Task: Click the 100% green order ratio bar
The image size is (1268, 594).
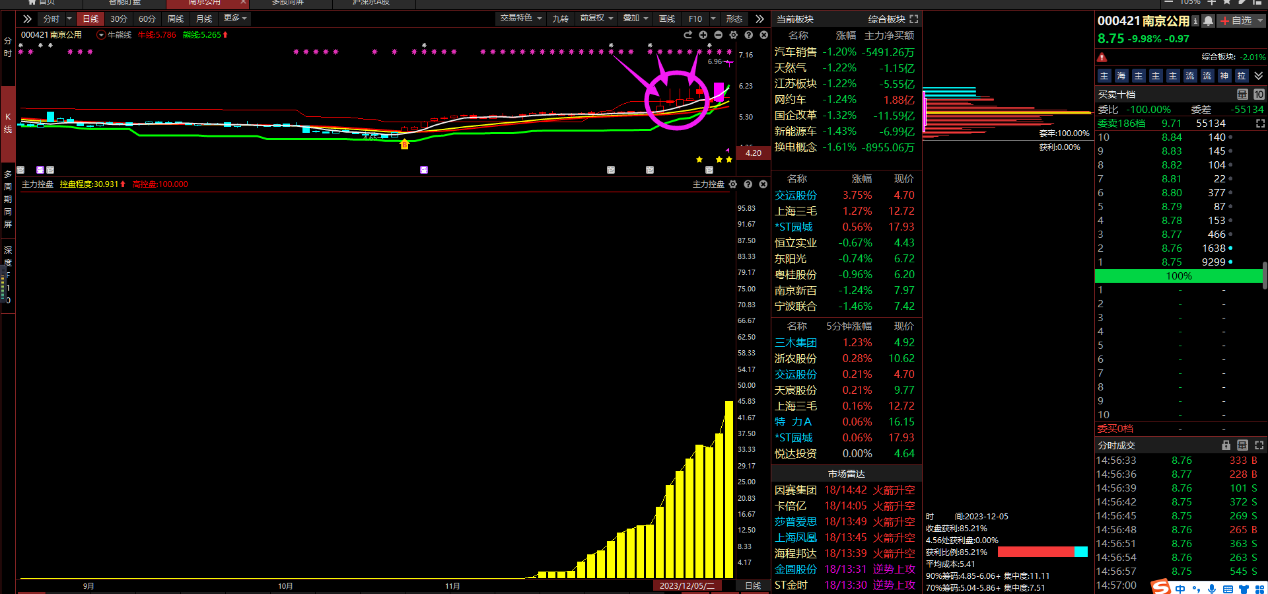Action: [x=1179, y=275]
